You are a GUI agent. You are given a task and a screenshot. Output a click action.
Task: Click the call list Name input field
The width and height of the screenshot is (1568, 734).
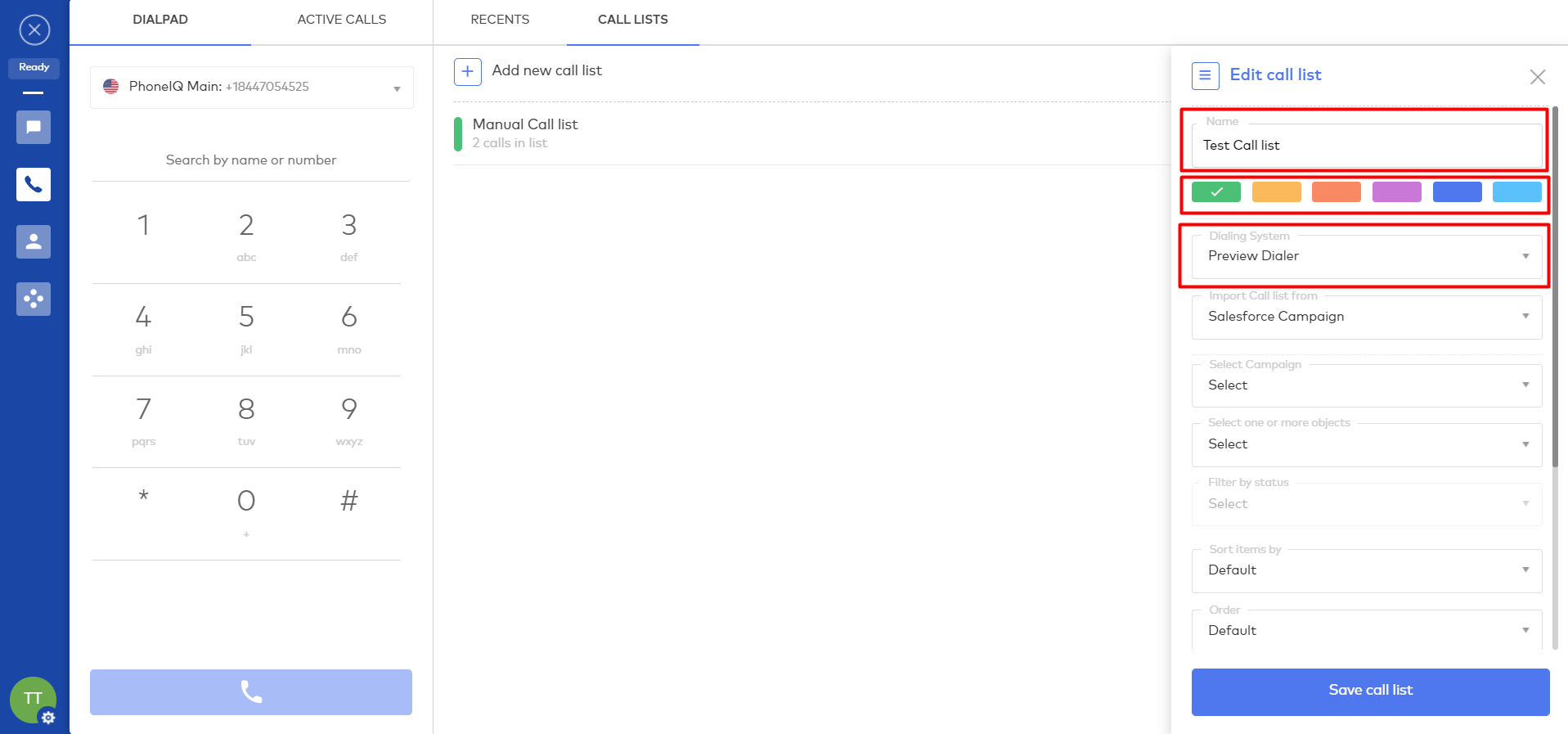coord(1366,146)
